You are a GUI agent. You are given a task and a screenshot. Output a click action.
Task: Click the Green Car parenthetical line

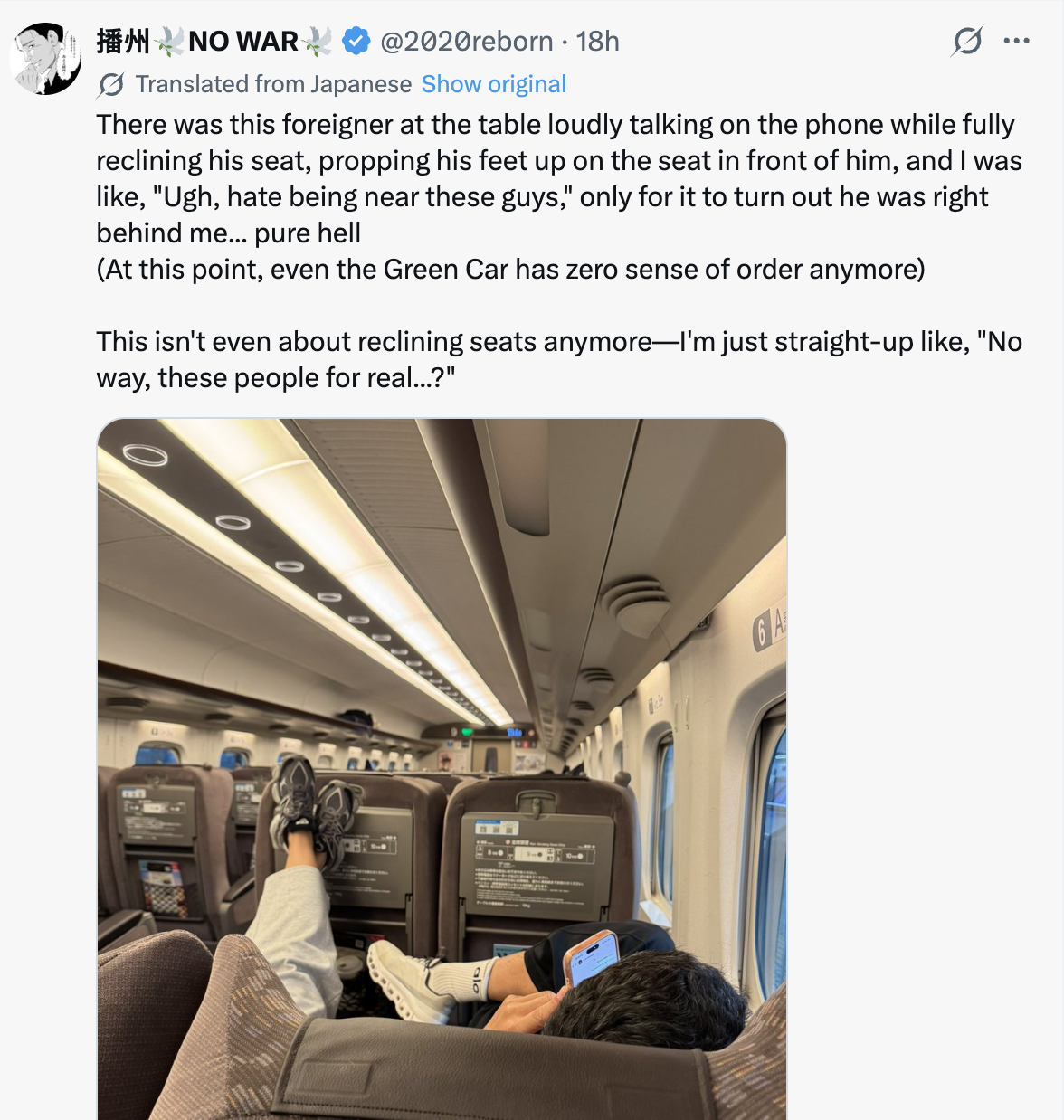[511, 269]
